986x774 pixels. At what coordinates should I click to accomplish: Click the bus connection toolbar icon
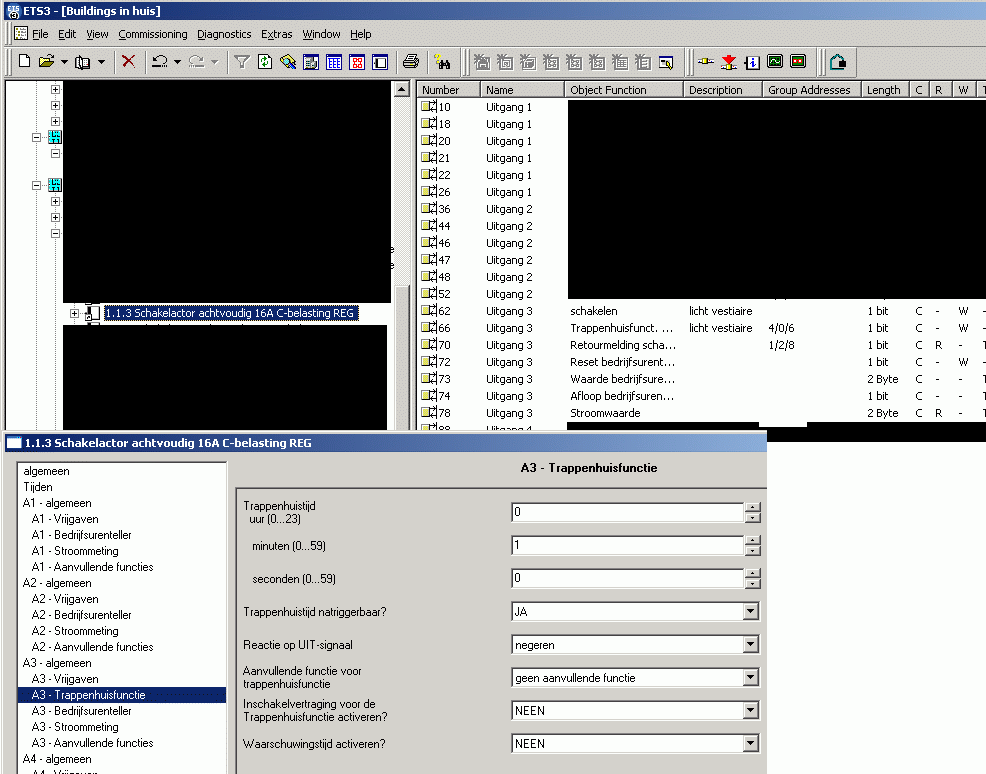[706, 62]
